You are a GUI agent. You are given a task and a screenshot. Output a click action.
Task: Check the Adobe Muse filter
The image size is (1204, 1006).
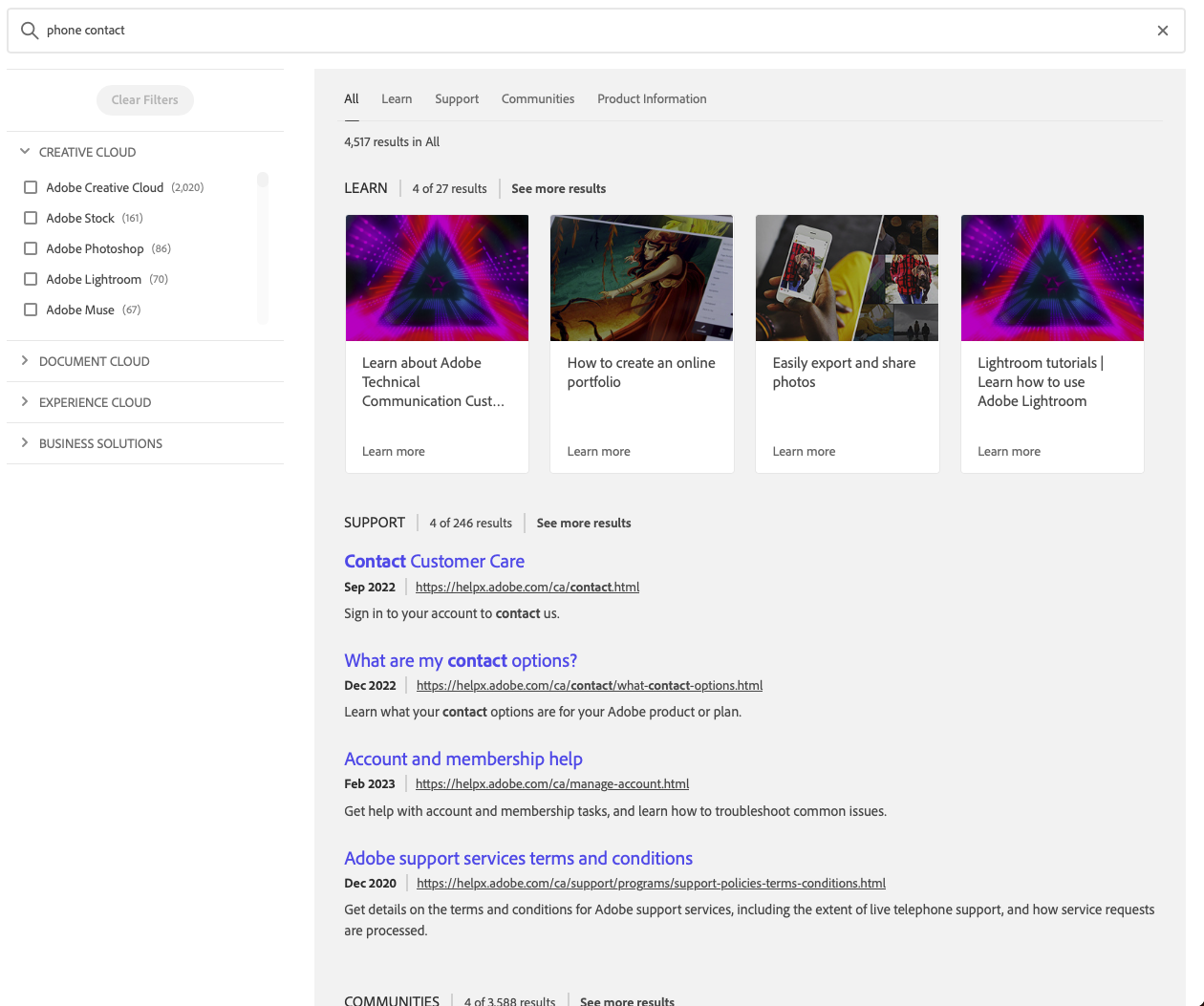point(31,310)
